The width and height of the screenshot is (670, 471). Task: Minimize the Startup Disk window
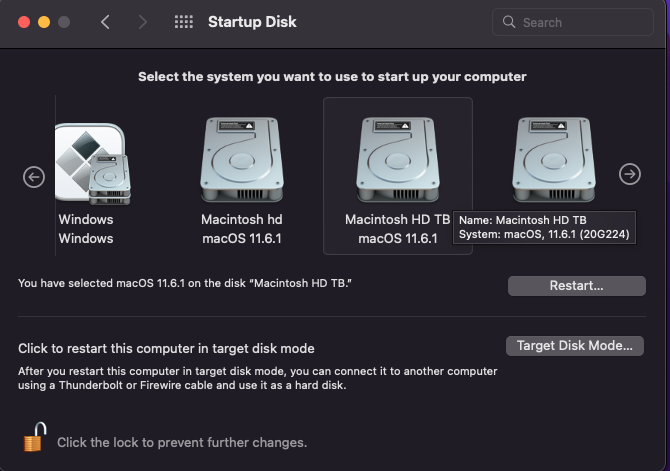pos(42,22)
